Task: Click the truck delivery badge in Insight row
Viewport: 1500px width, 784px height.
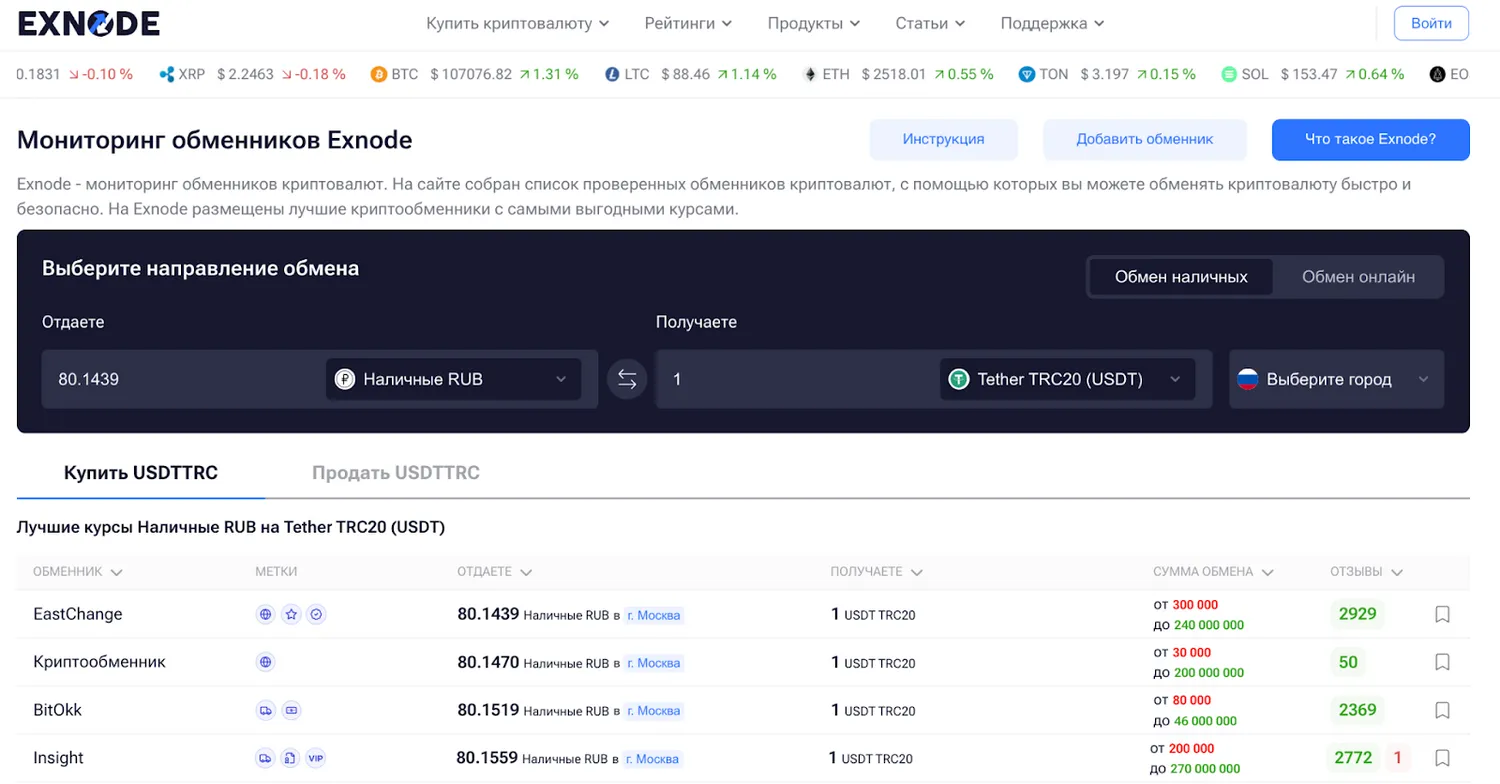Action: tap(266, 758)
